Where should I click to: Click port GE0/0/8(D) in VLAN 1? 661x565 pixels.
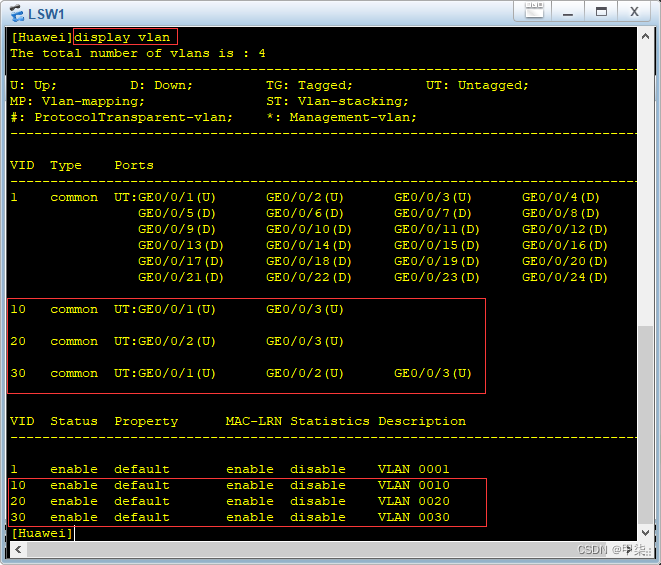click(561, 213)
